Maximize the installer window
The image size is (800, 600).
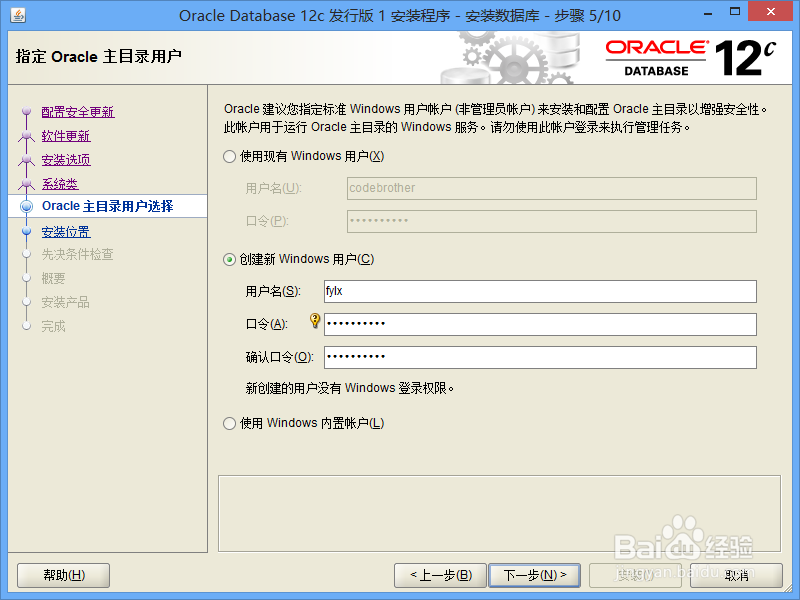click(735, 12)
